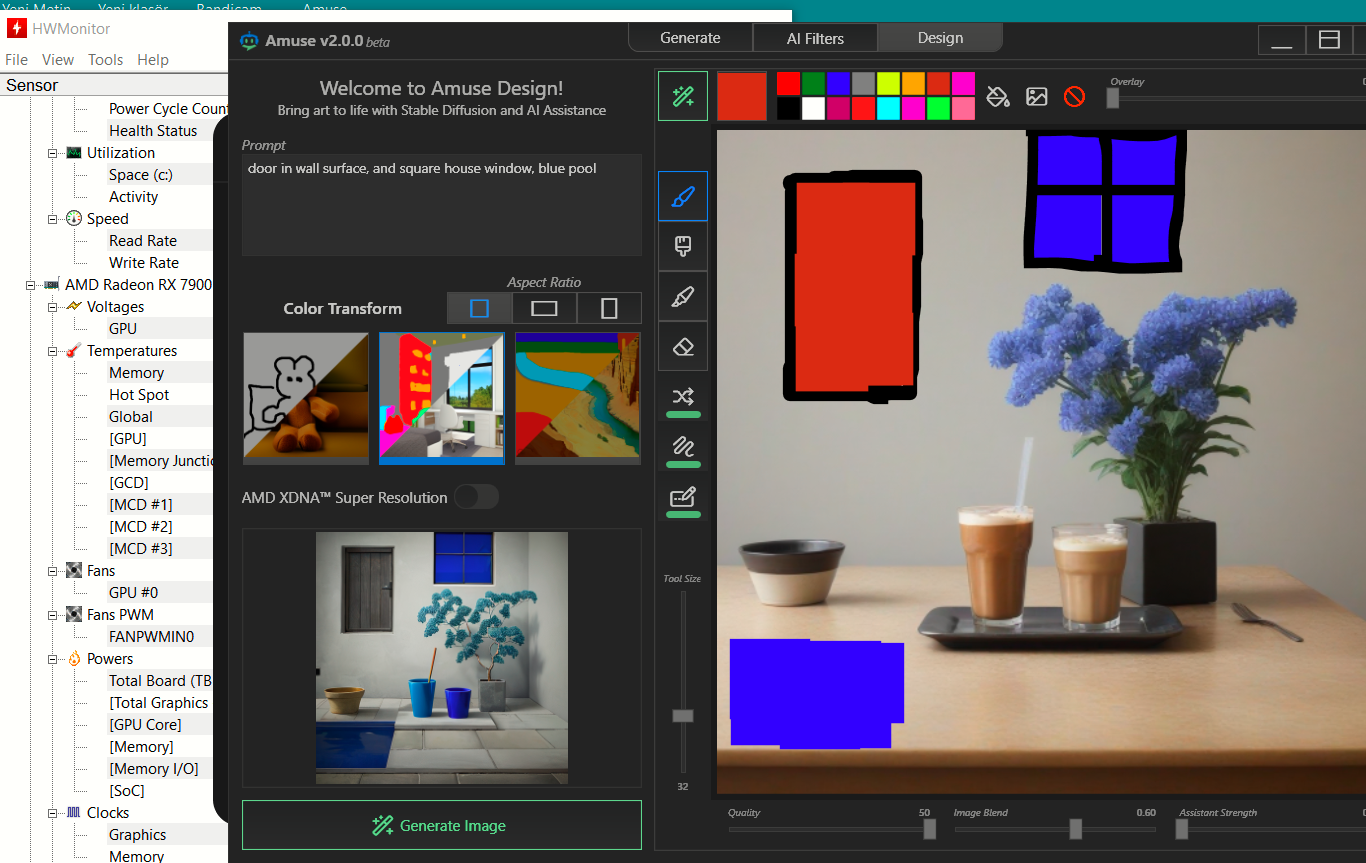Image resolution: width=1366 pixels, height=863 pixels.
Task: Click the HWMonitor red lightning app icon
Action: tap(16, 28)
